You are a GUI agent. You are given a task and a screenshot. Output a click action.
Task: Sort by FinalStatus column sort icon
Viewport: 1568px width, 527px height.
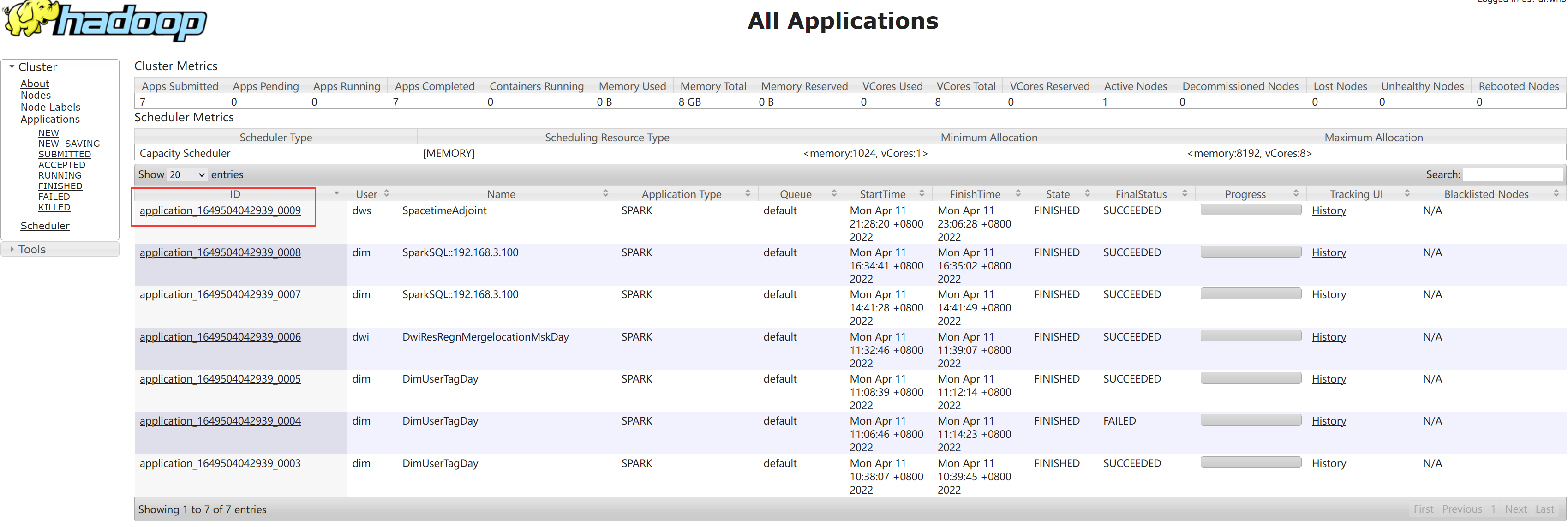[1185, 193]
